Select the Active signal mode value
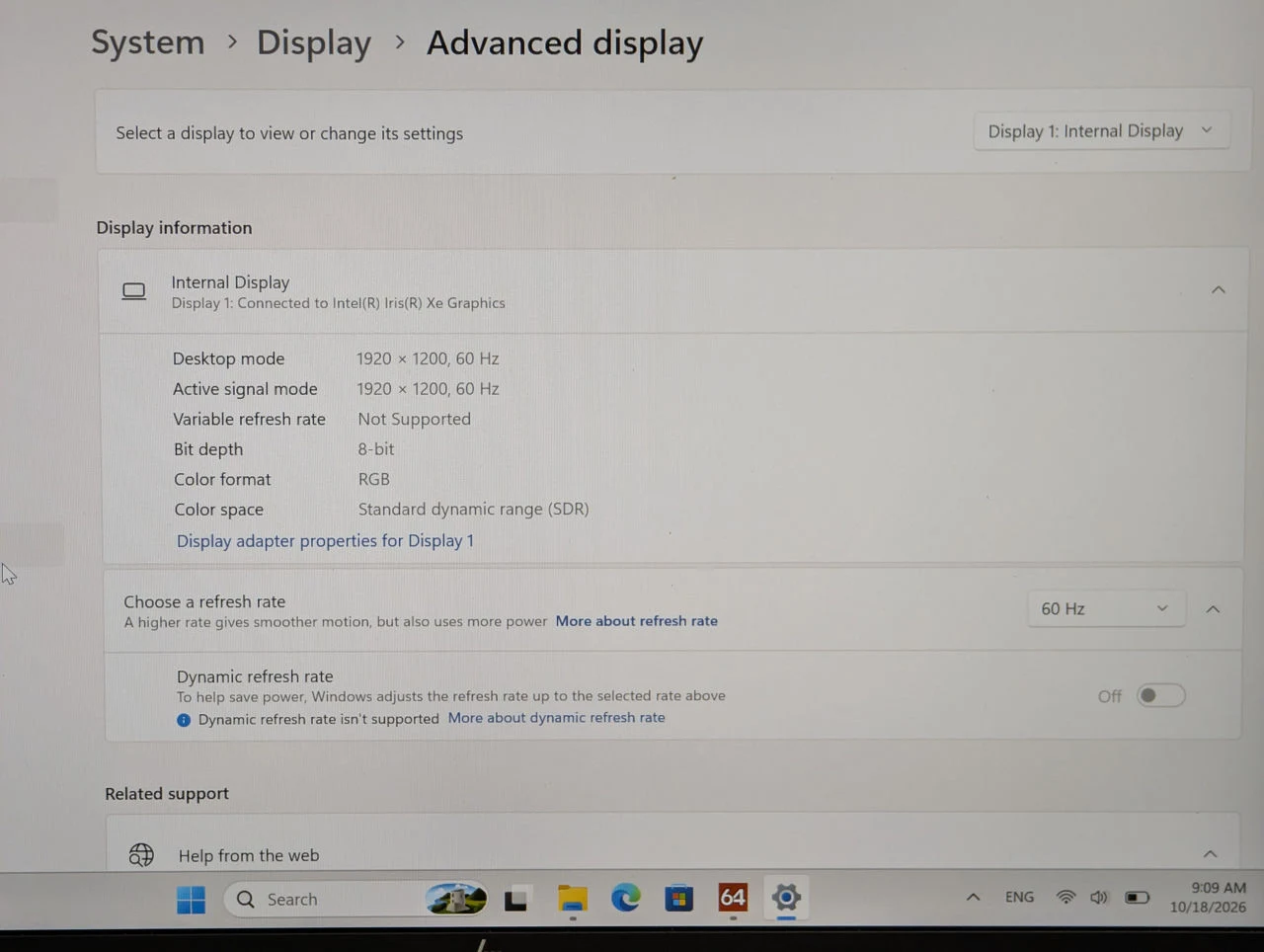 428,389
